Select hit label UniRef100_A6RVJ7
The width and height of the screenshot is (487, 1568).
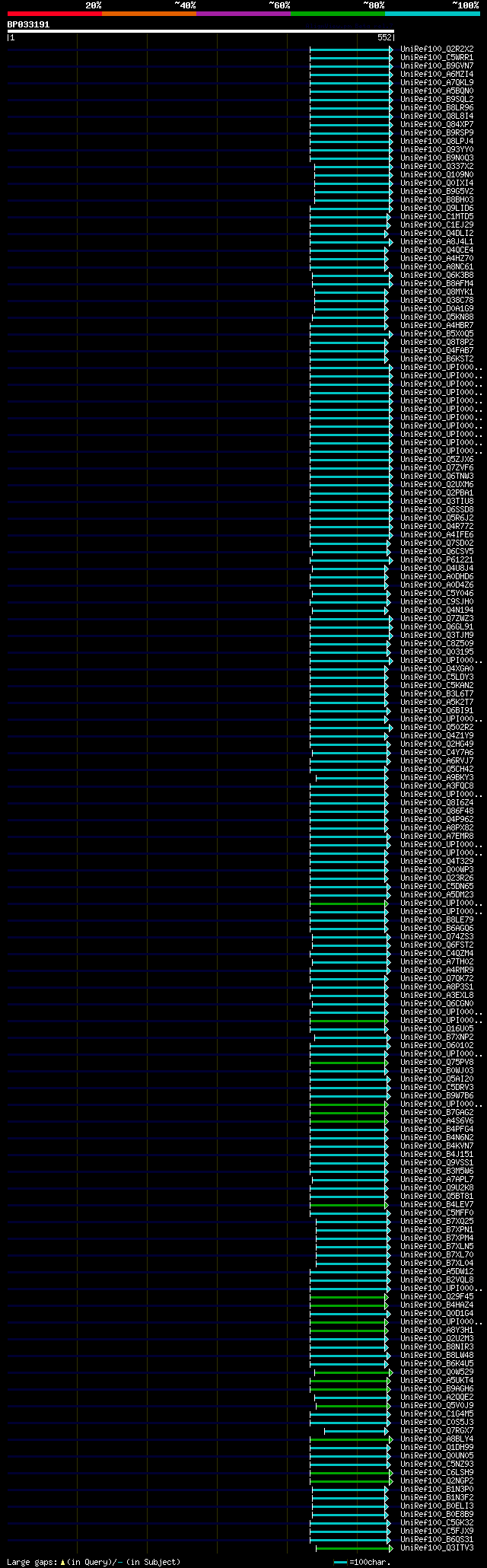click(437, 760)
